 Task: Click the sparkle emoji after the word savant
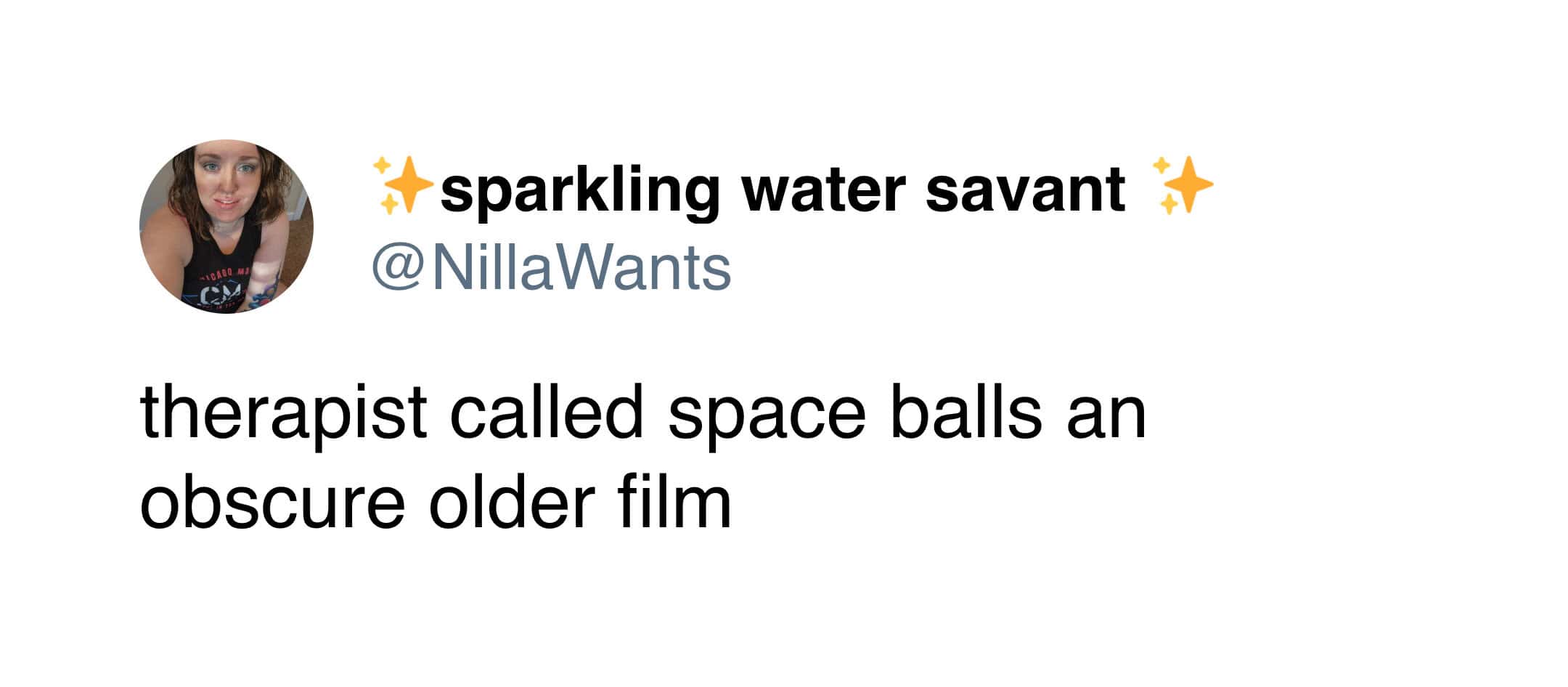point(1182,186)
